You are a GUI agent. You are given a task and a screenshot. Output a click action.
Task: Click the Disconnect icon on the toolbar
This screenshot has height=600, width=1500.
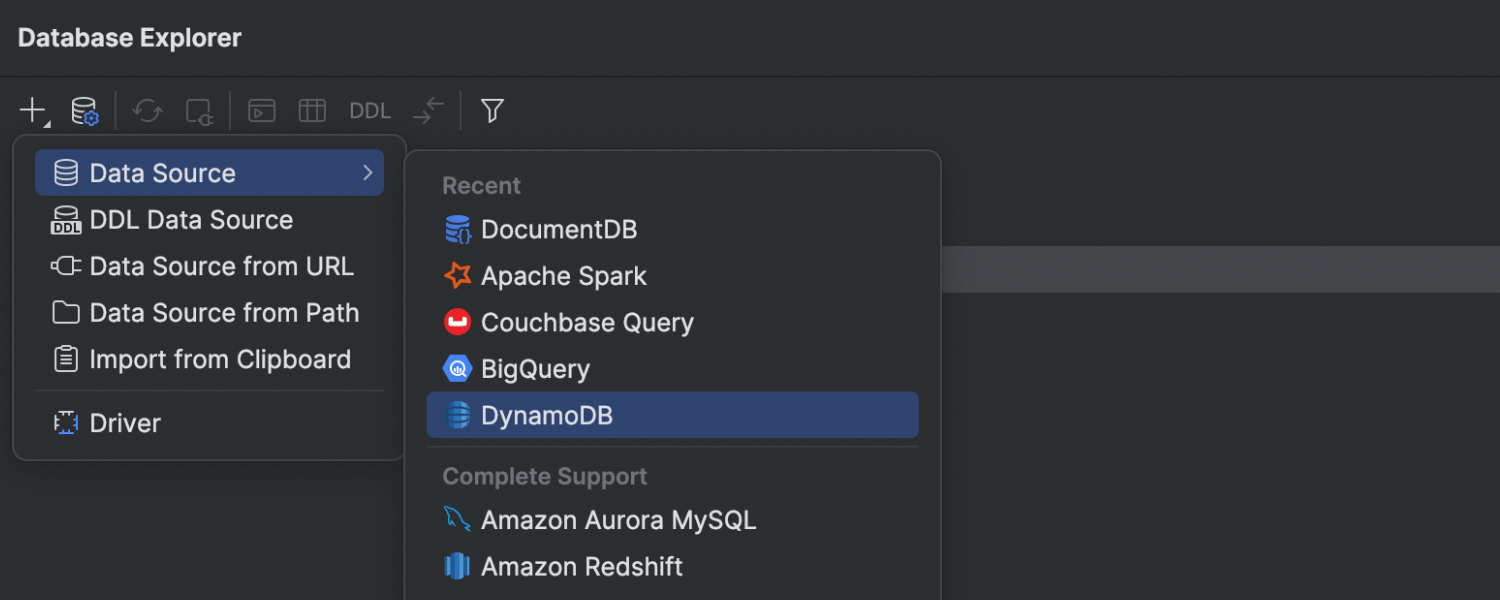199,110
